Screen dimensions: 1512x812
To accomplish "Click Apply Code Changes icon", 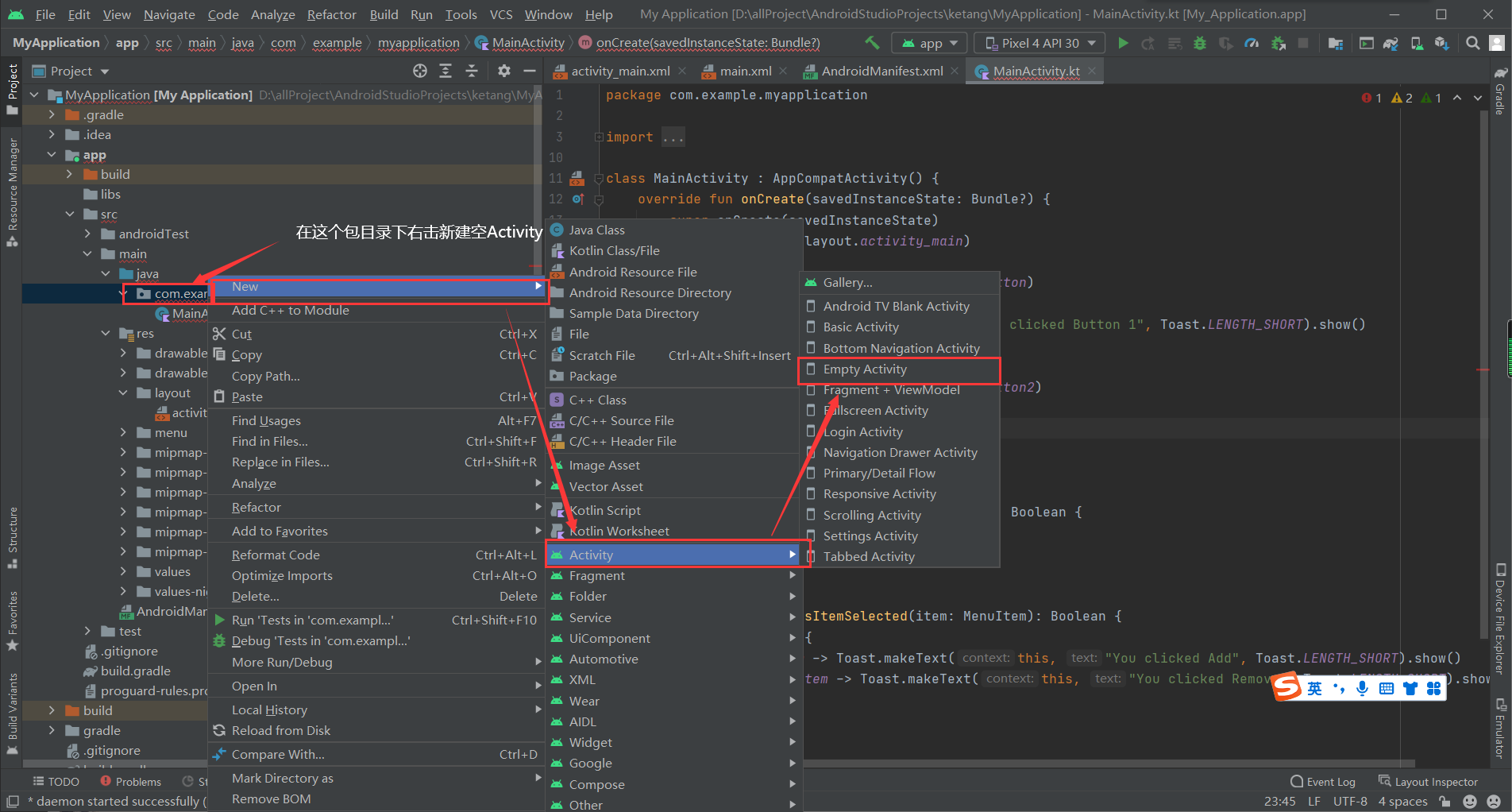I will click(1174, 43).
